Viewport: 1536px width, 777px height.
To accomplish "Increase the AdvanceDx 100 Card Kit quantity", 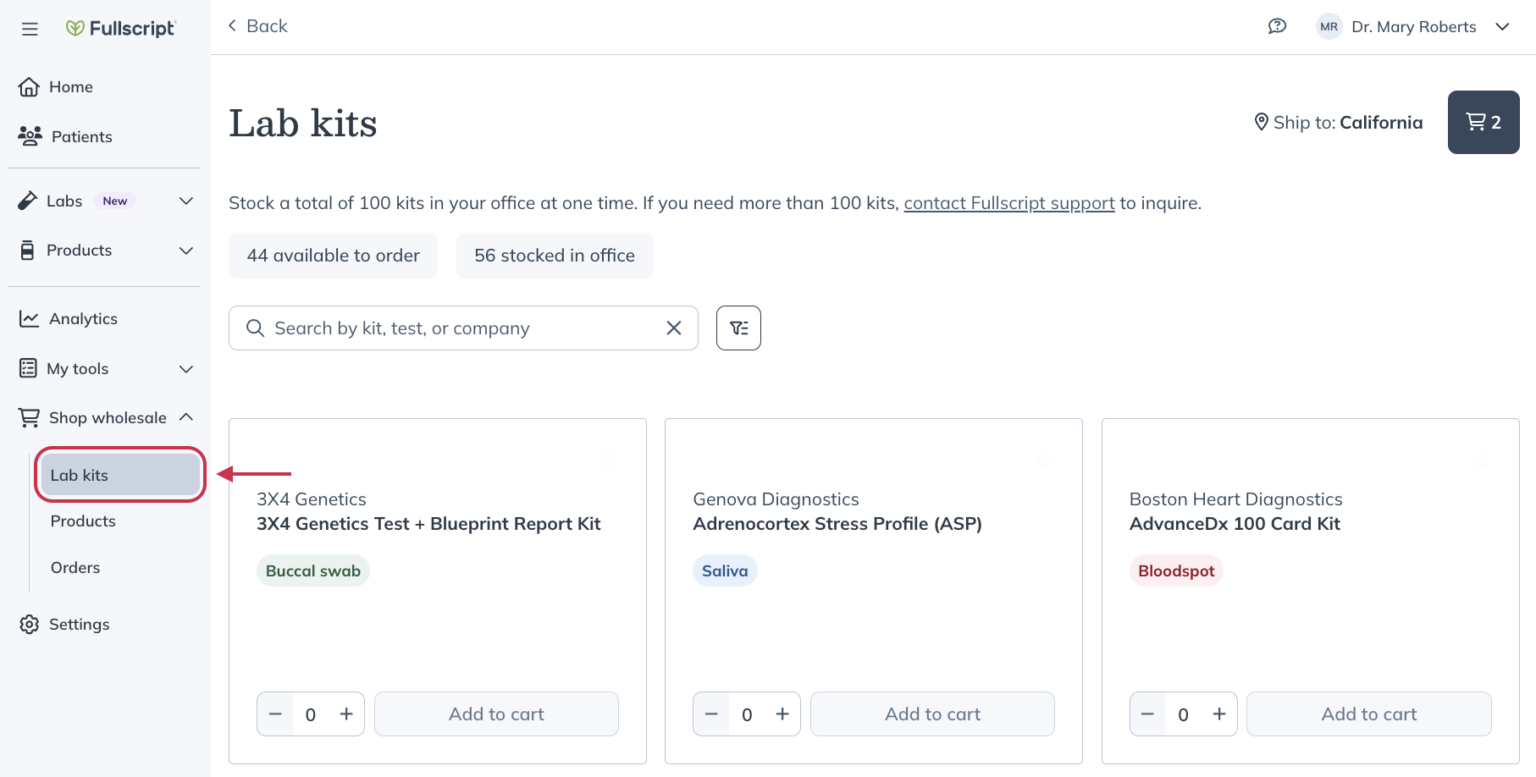I will (1219, 713).
